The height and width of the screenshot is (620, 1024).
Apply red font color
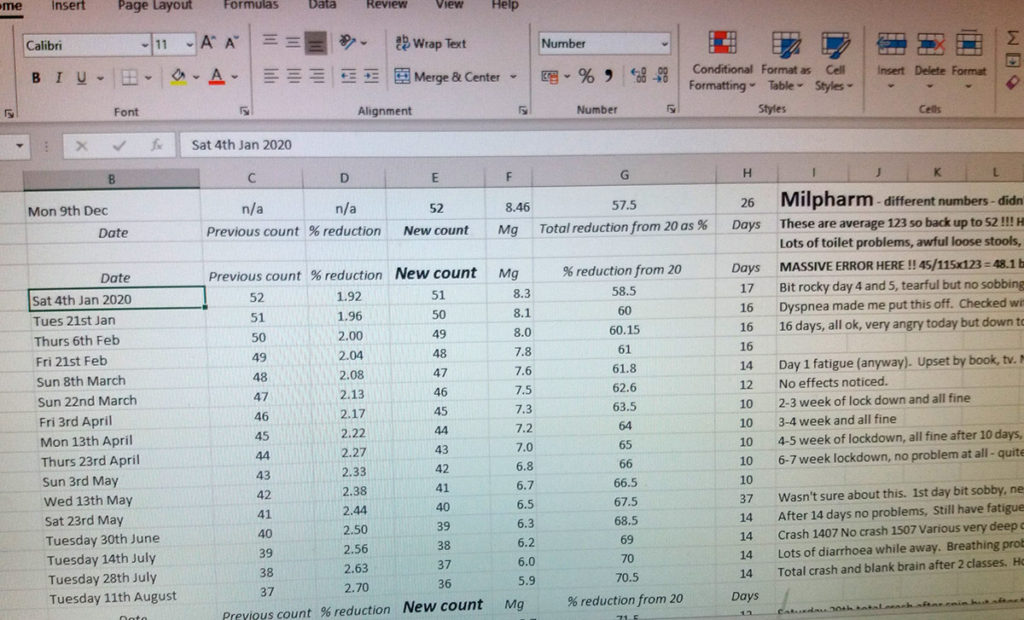217,77
